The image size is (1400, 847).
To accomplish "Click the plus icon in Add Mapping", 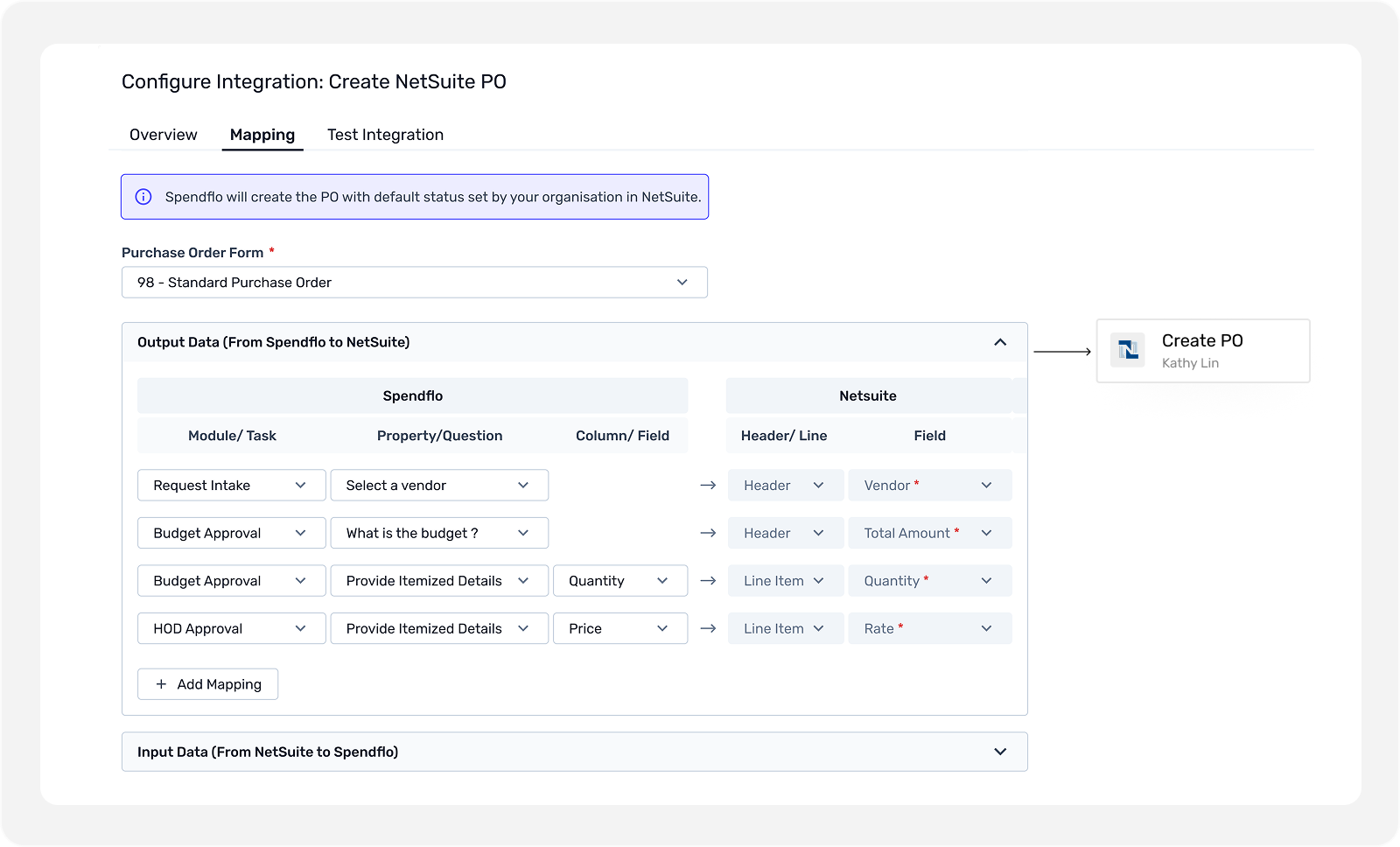I will click(161, 684).
